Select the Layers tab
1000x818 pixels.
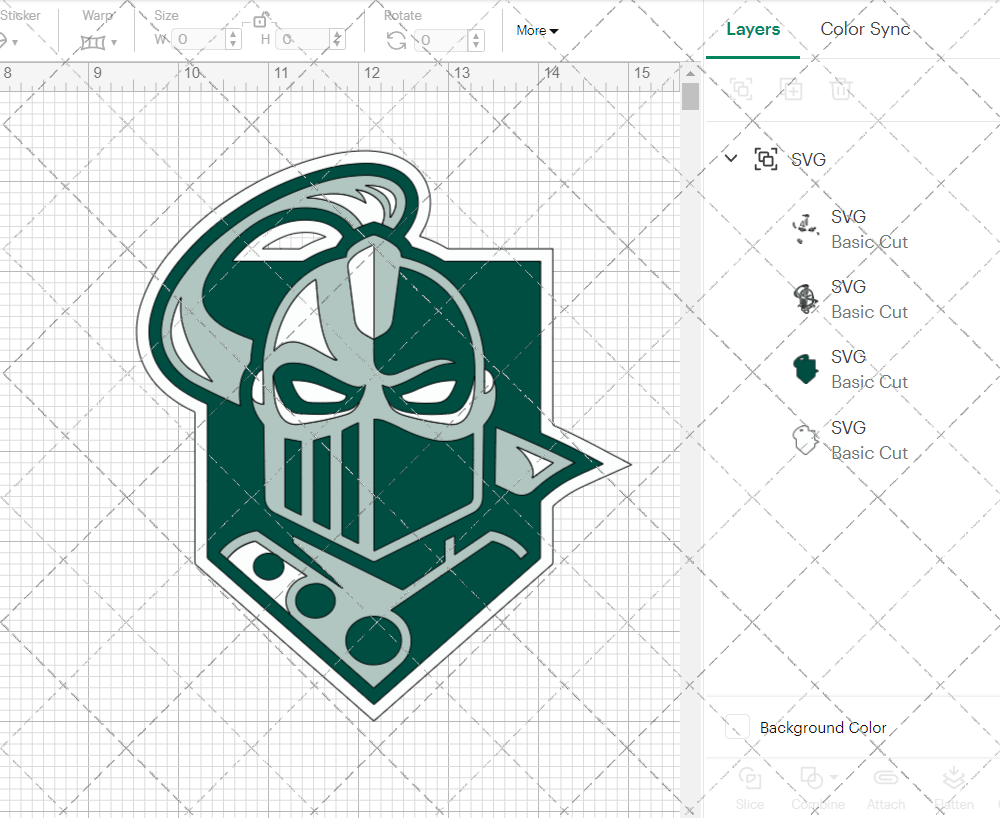click(x=752, y=29)
